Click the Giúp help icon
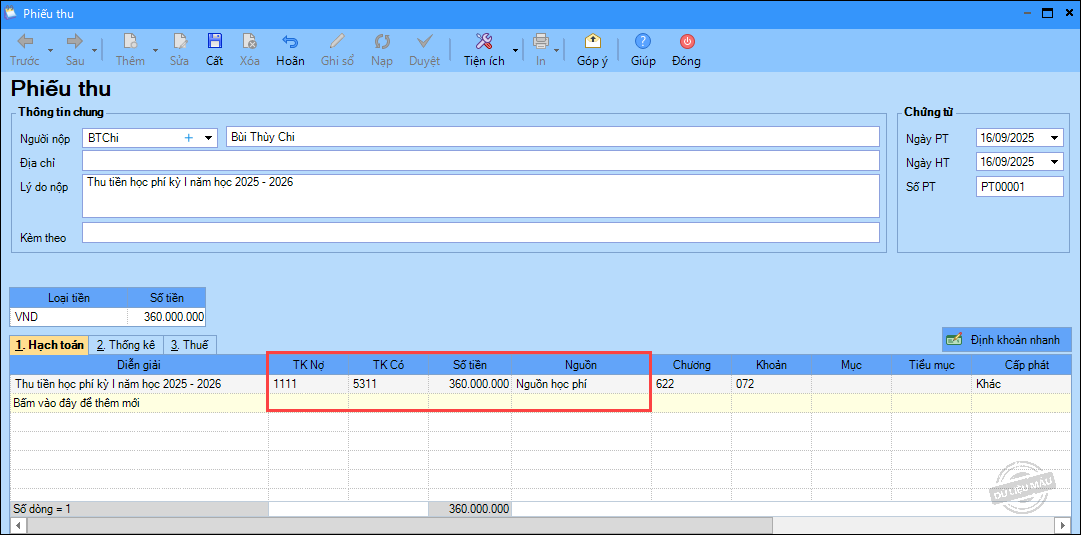The image size is (1081, 535). point(643,42)
